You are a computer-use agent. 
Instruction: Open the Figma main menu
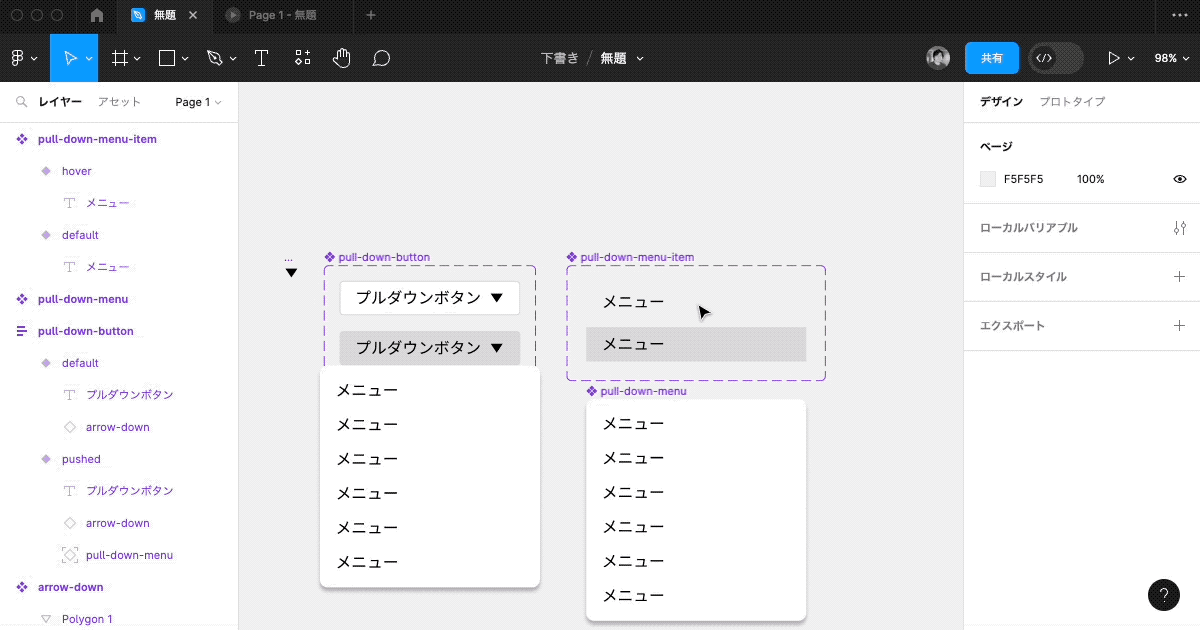tap(20, 57)
